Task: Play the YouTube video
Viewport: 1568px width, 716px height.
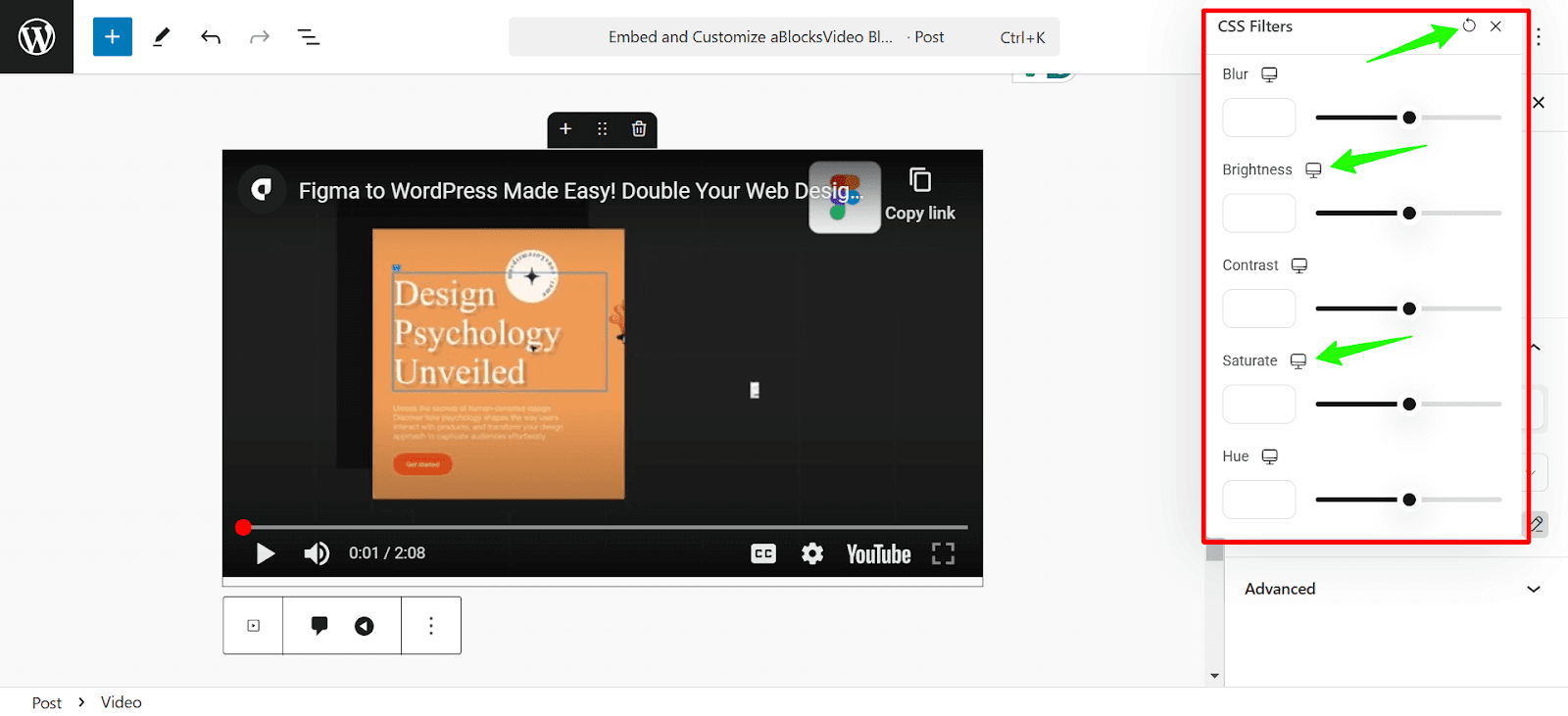Action: (x=265, y=554)
